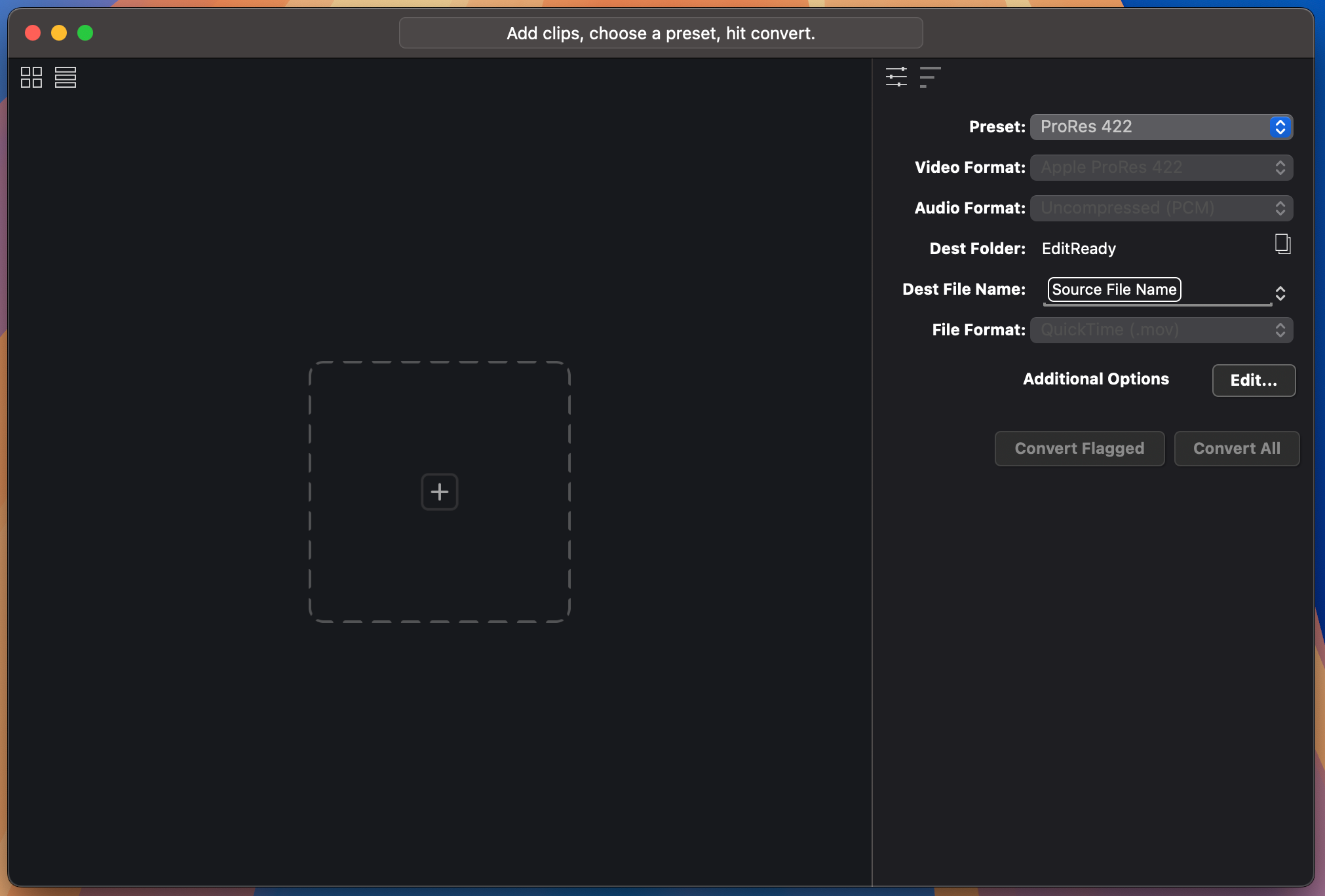Image resolution: width=1325 pixels, height=896 pixels.
Task: Click the destination folder picker icon
Action: point(1281,244)
